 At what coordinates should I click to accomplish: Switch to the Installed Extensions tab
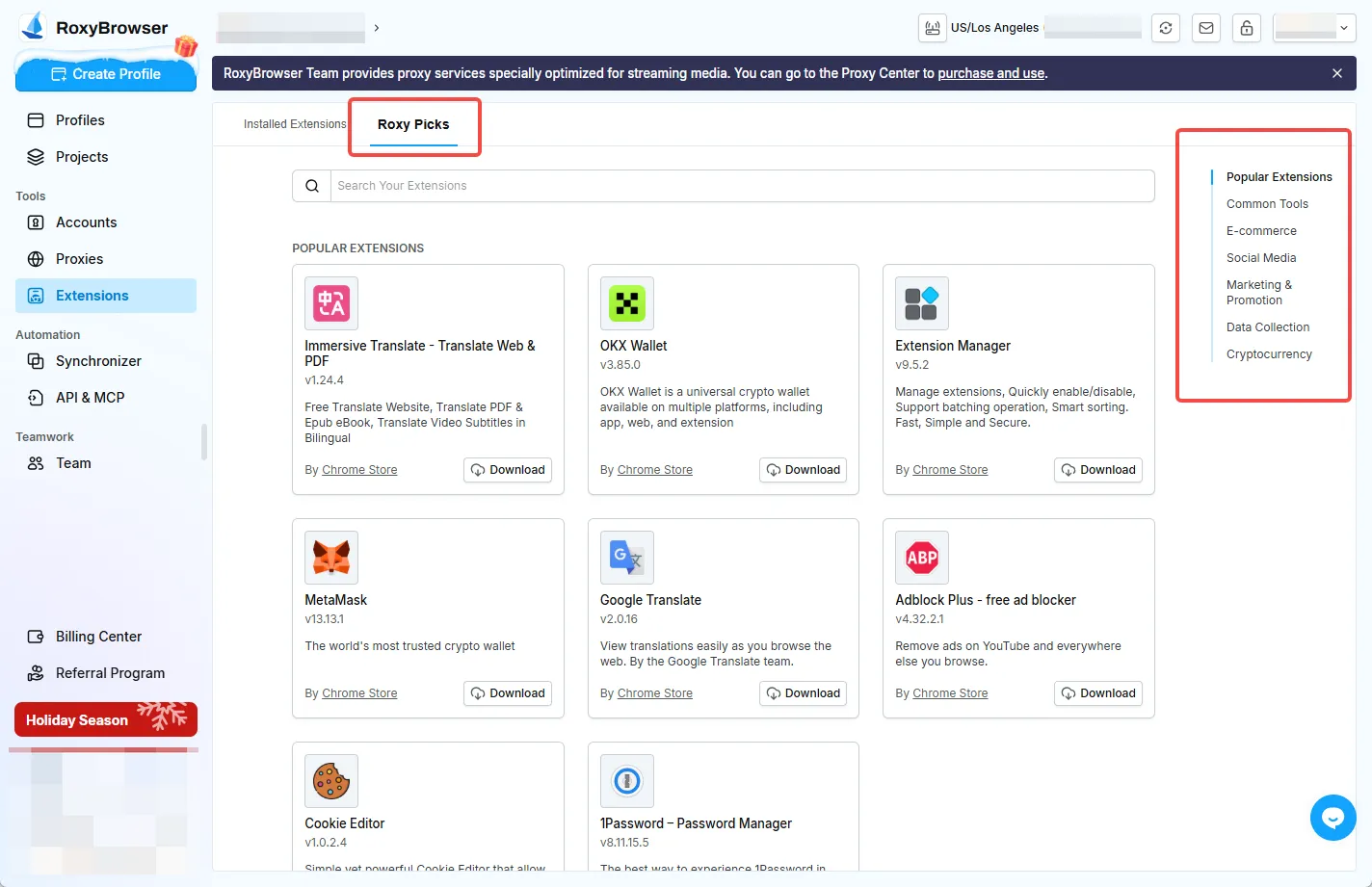294,124
